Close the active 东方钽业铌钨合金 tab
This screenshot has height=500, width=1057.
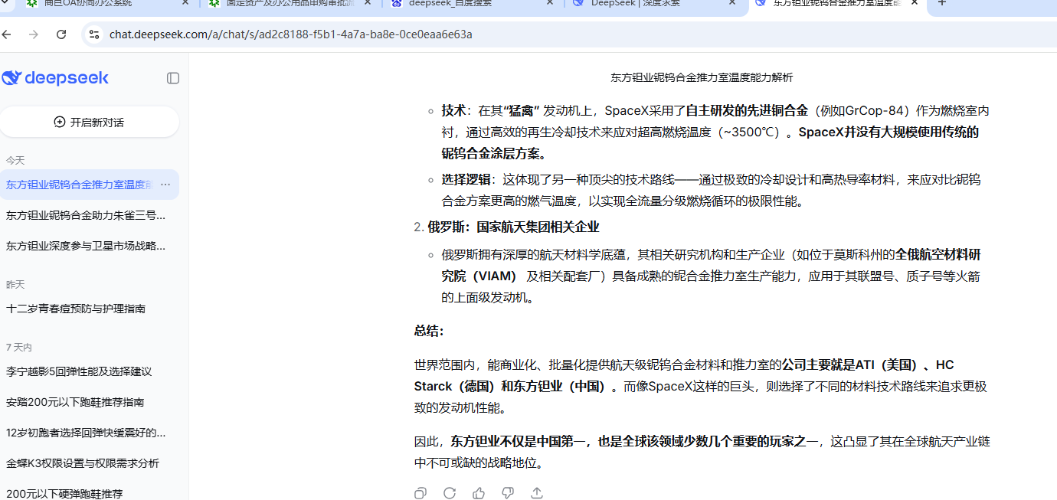pyautogui.click(x=915, y=3)
